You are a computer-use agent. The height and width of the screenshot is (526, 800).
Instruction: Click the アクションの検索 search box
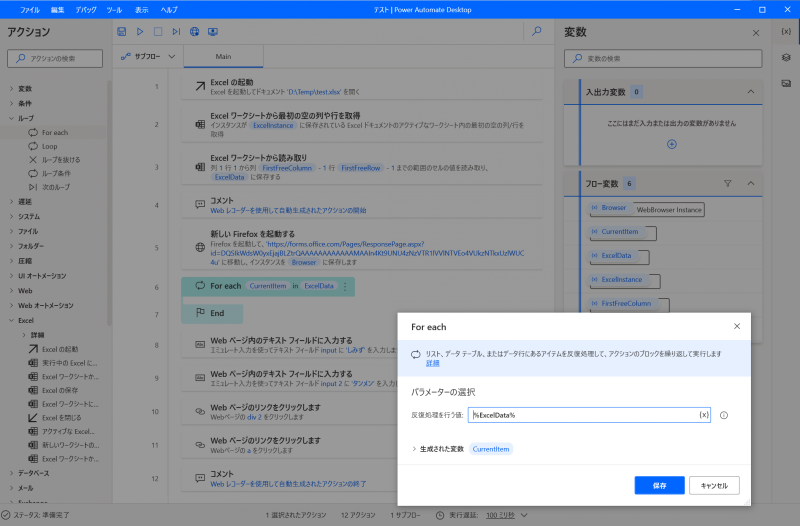point(55,59)
